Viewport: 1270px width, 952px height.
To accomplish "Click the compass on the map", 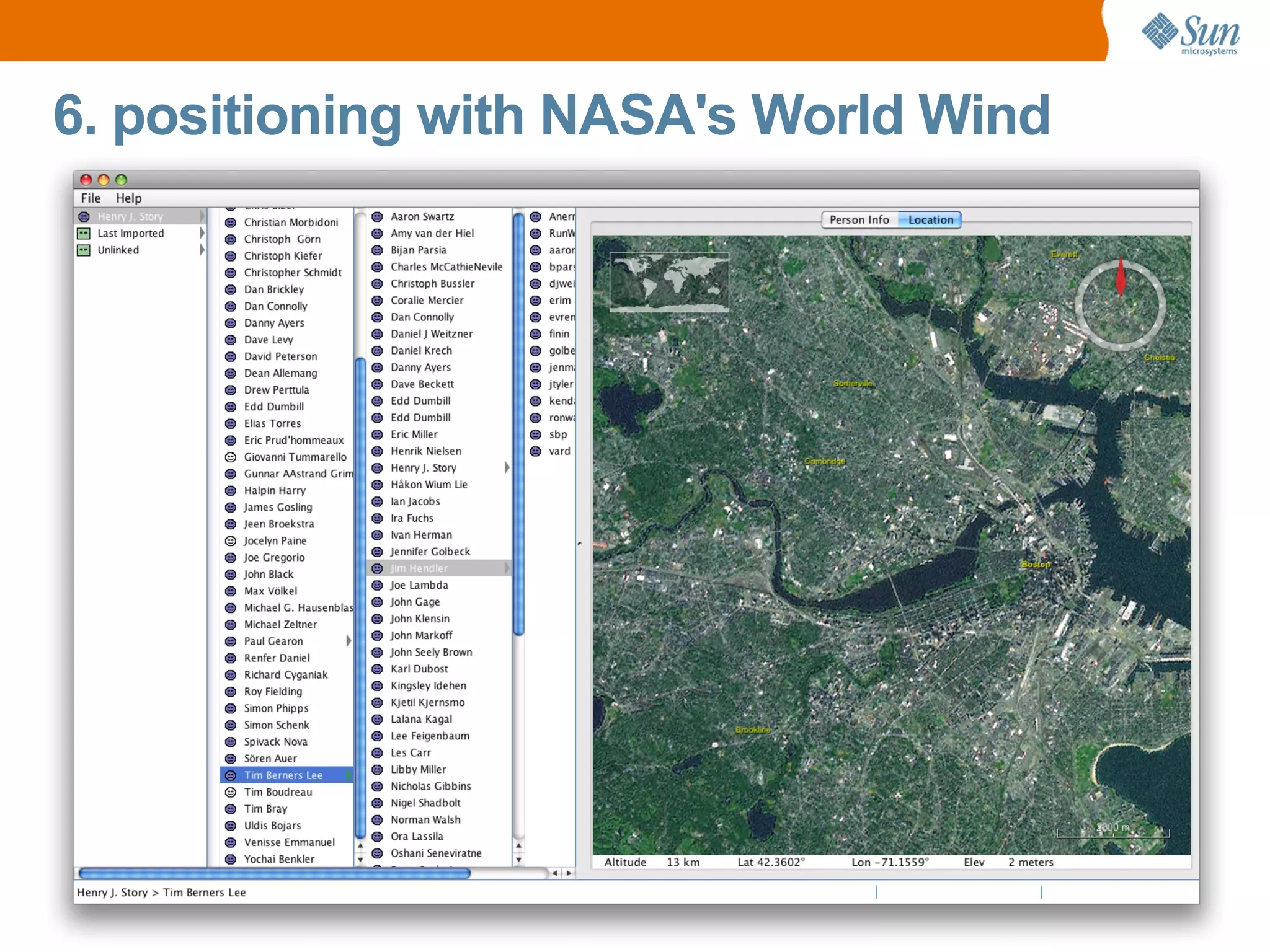I will tap(1120, 304).
